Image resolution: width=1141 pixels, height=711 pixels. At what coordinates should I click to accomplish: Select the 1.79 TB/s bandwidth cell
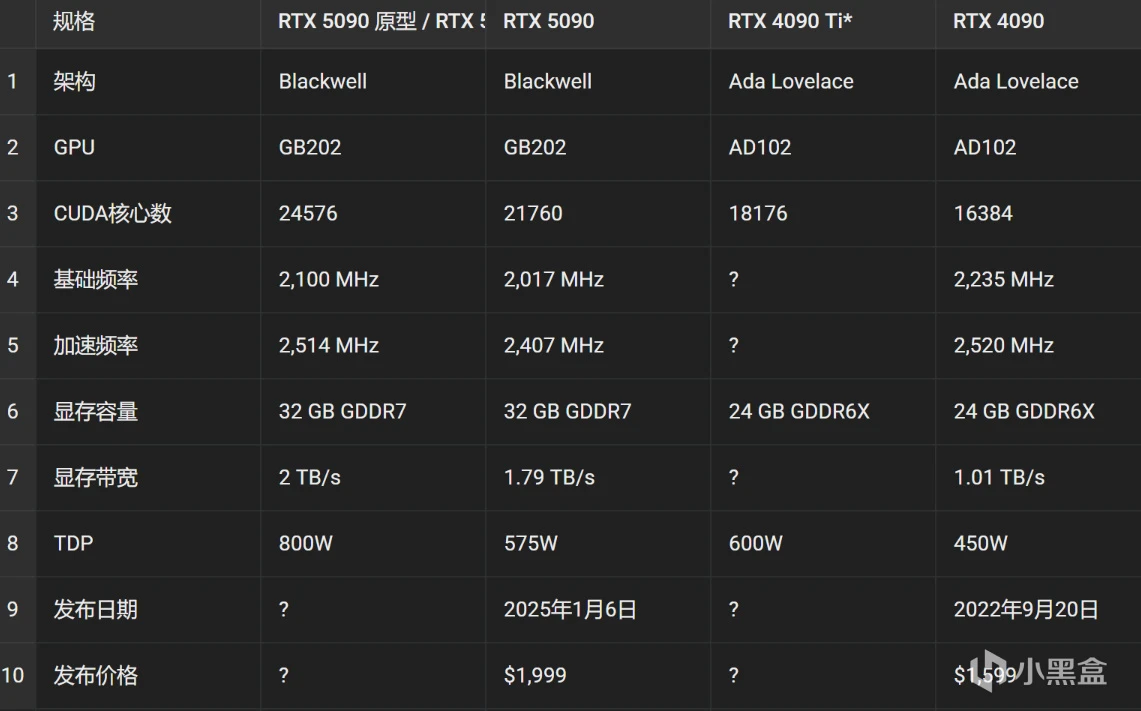point(549,477)
